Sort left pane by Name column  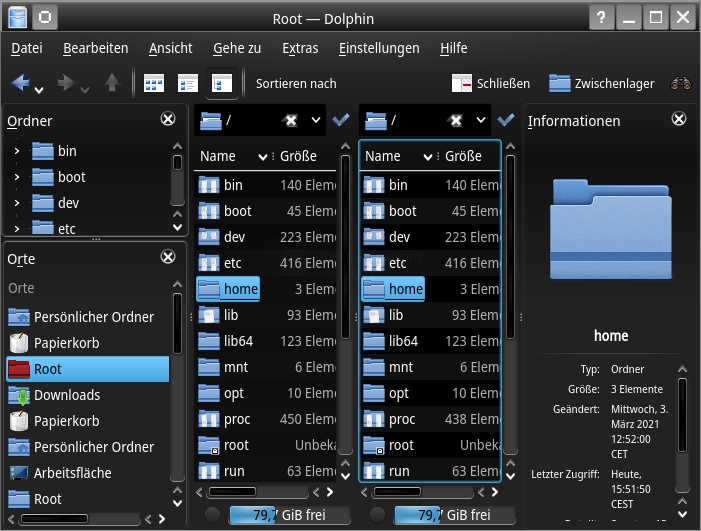click(x=233, y=156)
